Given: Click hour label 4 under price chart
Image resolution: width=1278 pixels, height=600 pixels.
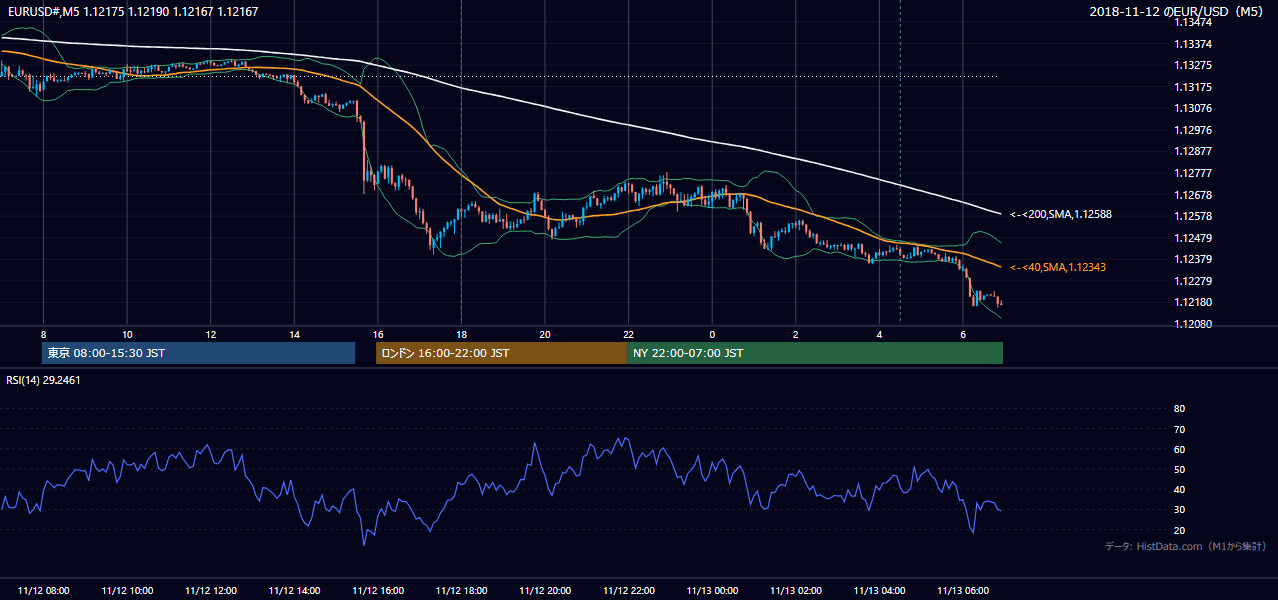Looking at the screenshot, I should 879,334.
